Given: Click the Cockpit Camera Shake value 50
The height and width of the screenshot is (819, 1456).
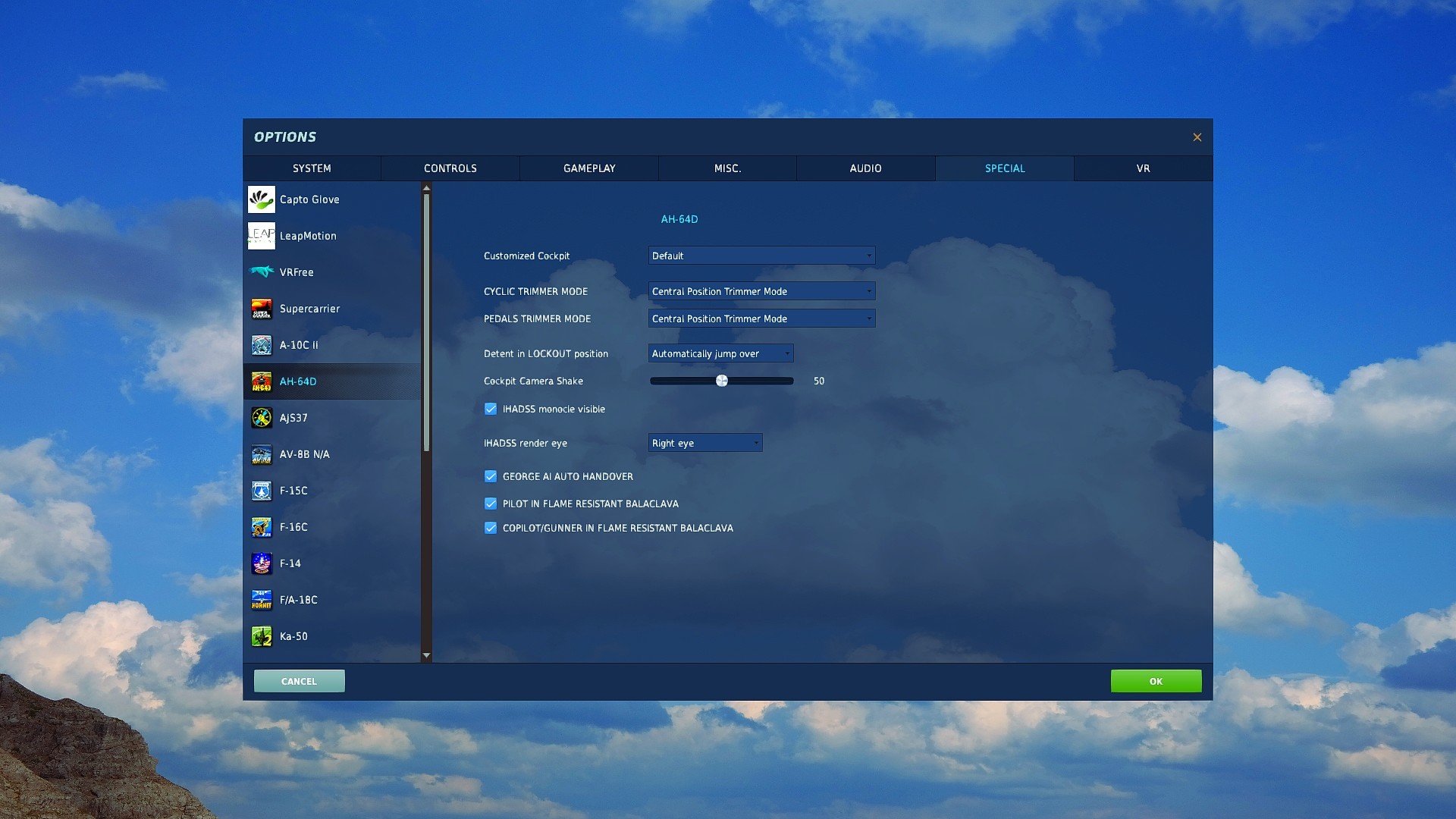Looking at the screenshot, I should click(x=819, y=381).
